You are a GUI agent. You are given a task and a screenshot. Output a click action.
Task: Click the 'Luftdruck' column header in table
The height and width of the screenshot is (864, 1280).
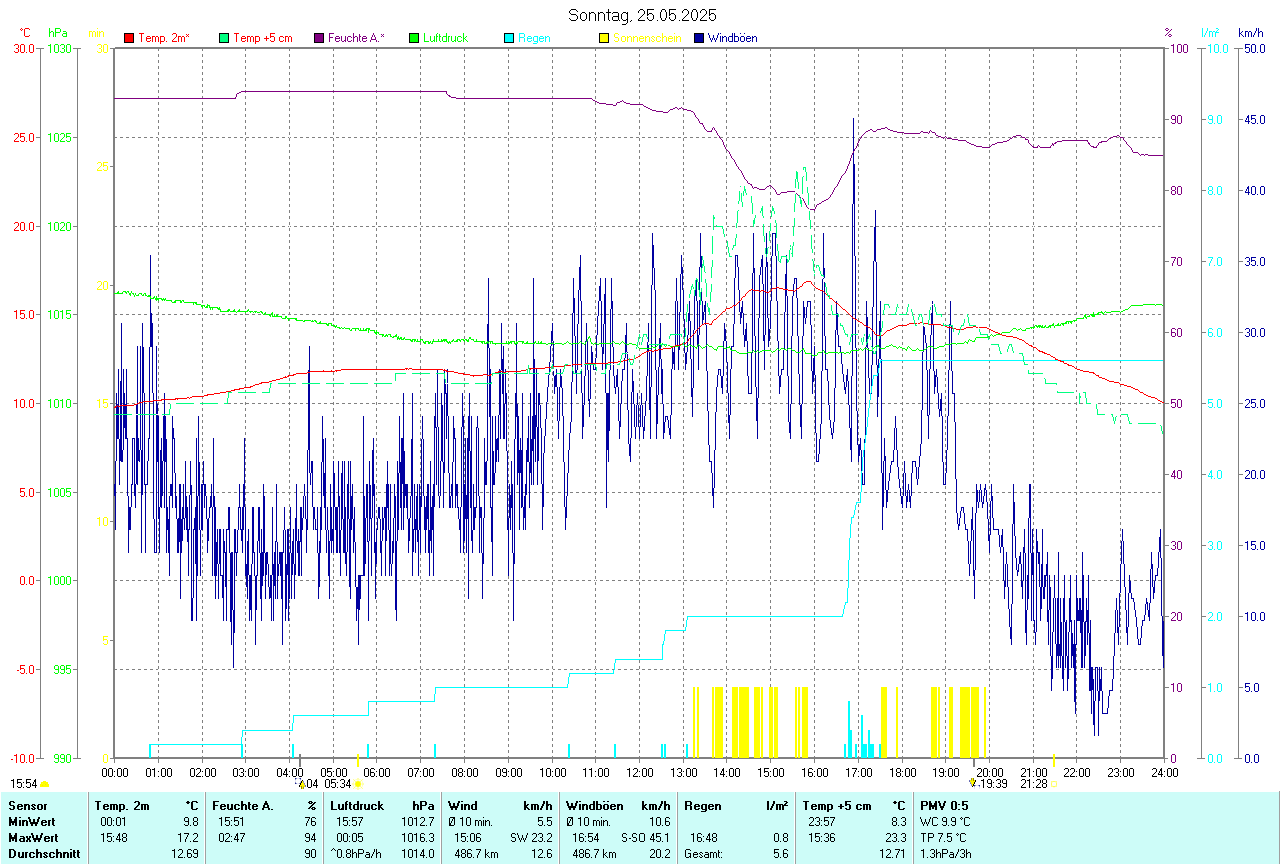357,805
